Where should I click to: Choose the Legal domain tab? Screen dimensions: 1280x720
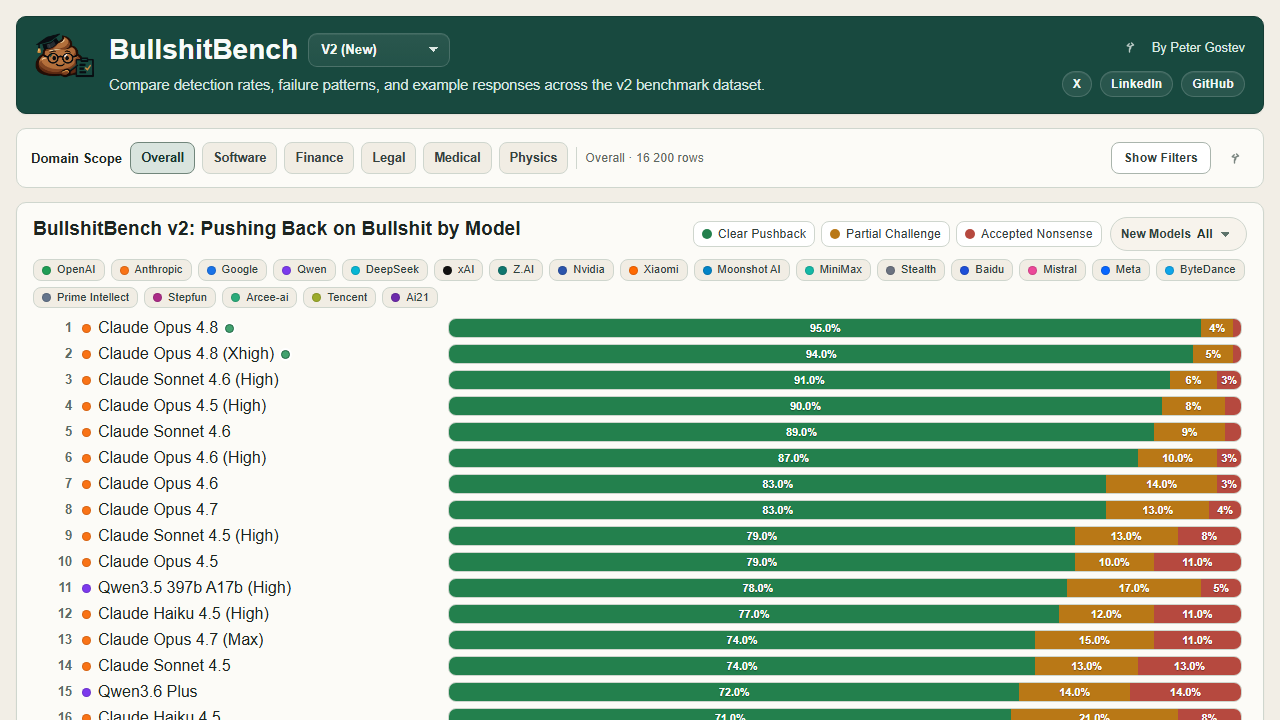(x=389, y=158)
